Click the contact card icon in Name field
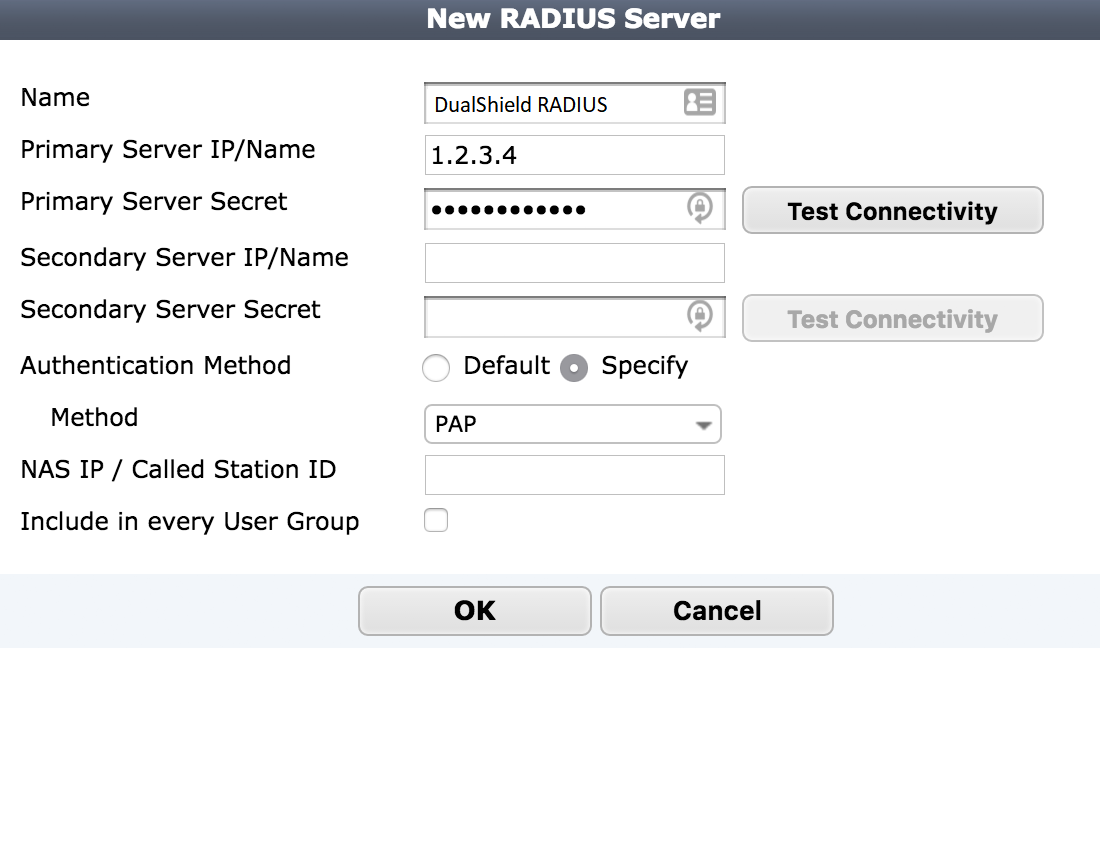 699,103
